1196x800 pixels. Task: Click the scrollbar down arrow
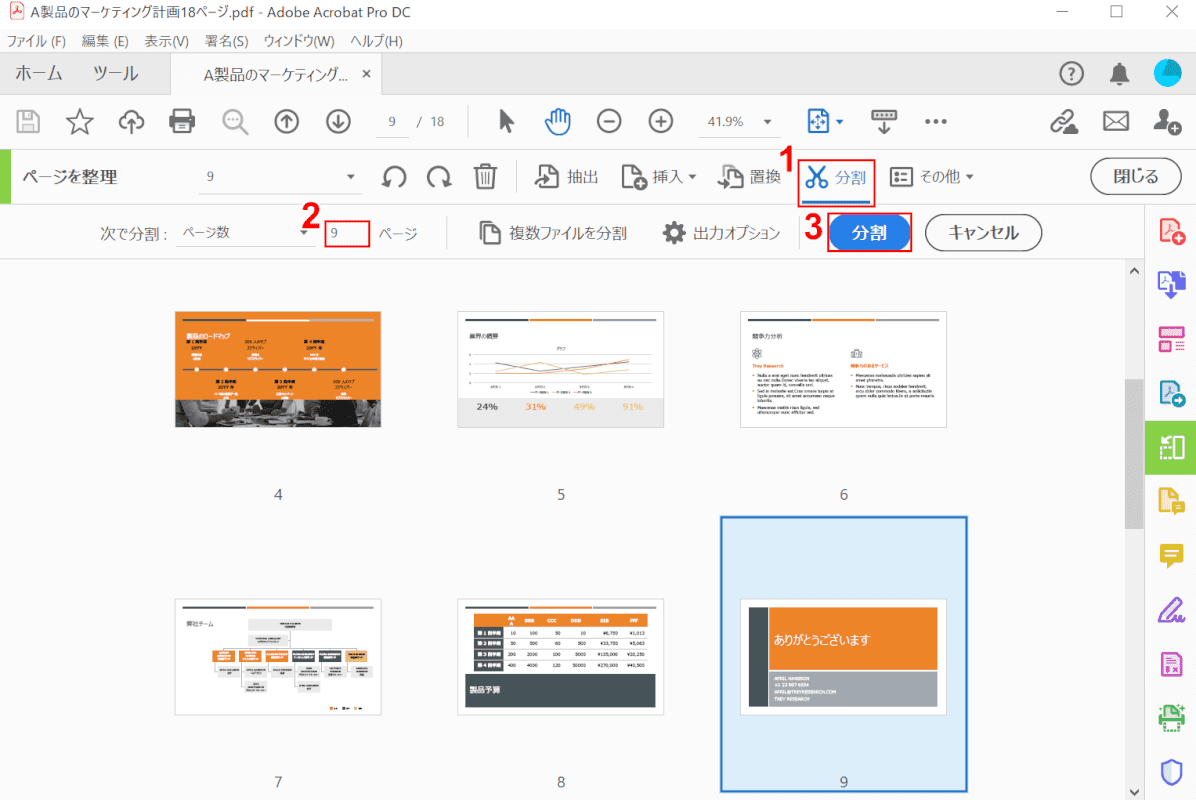pos(1134,792)
